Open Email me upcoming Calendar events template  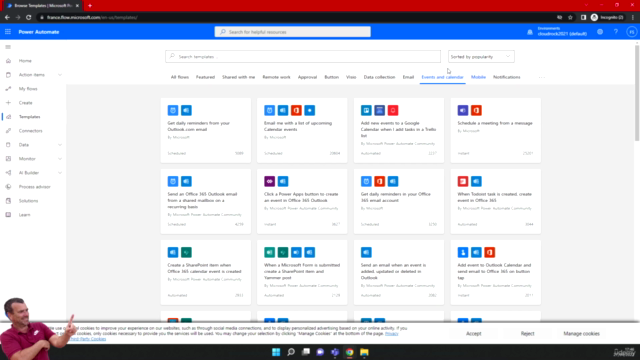[302, 130]
